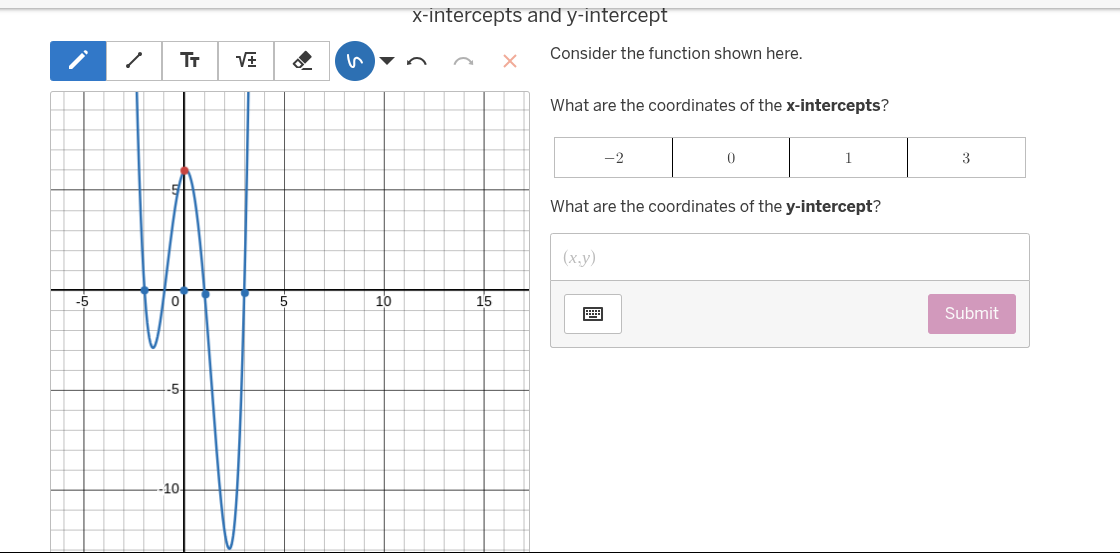Select the x-intercept cell showing 0
1120x553 pixels.
point(731,158)
